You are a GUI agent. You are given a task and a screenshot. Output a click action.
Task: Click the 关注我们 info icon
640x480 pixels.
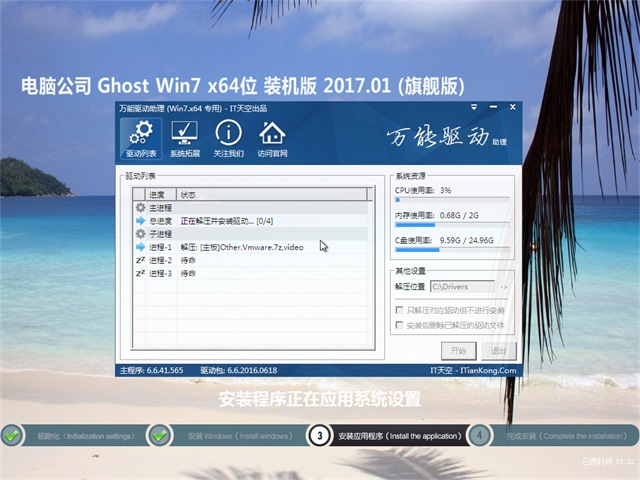(229, 139)
